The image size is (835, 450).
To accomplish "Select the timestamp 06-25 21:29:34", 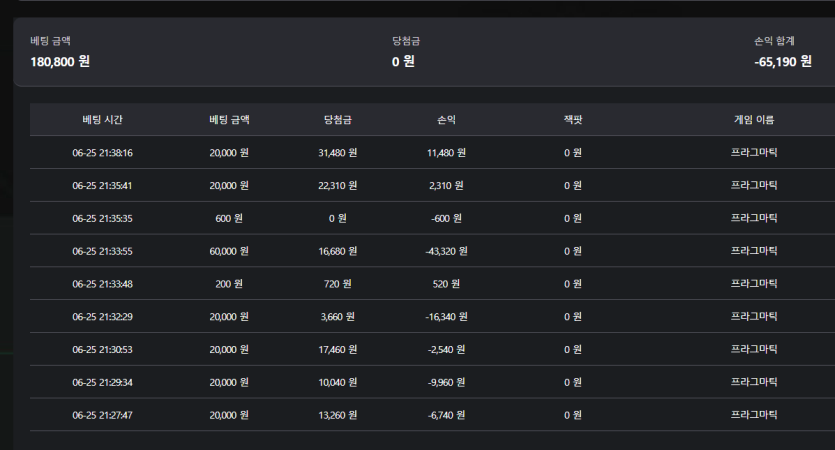I will point(102,382).
